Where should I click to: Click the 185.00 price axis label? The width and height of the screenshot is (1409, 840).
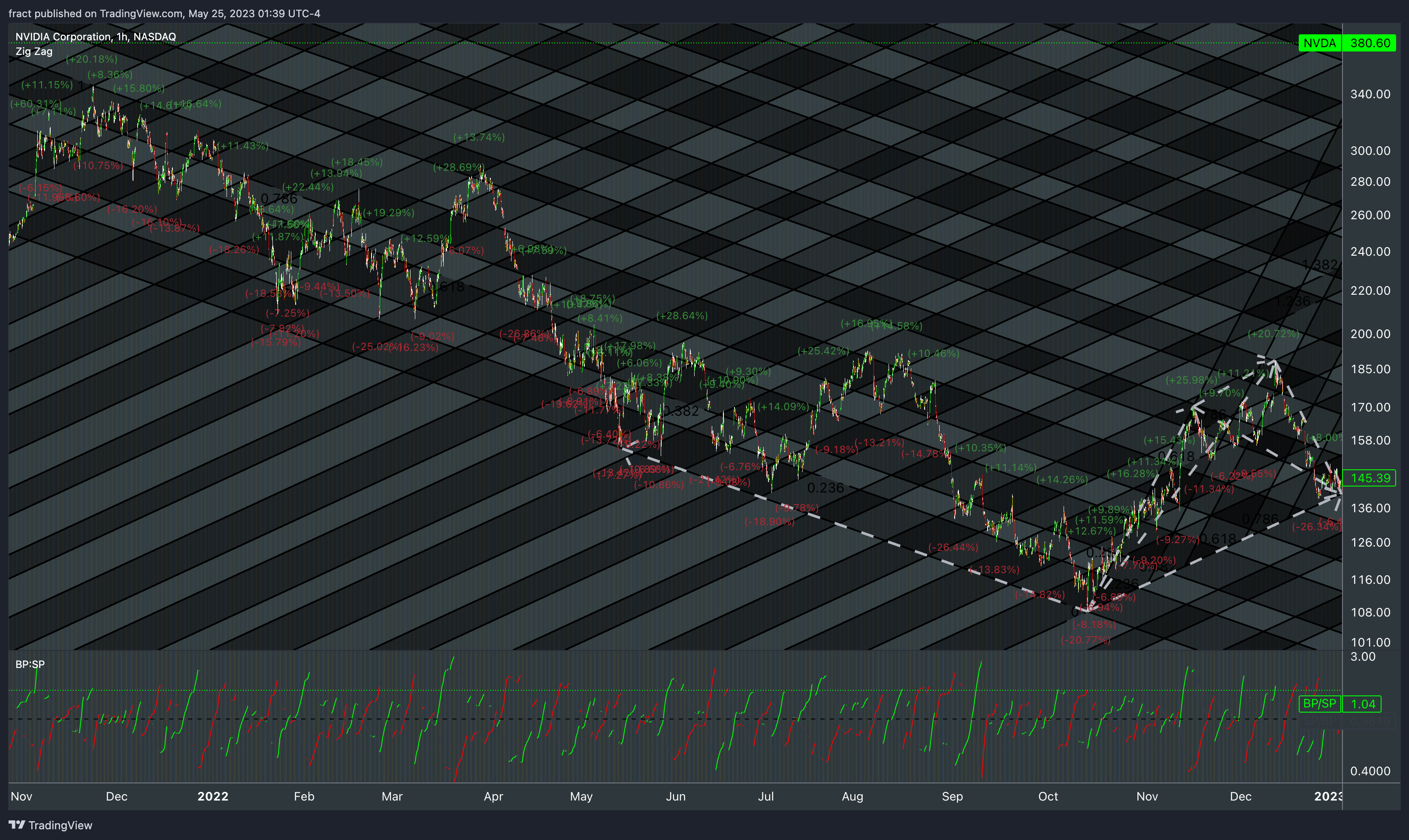coord(1370,369)
